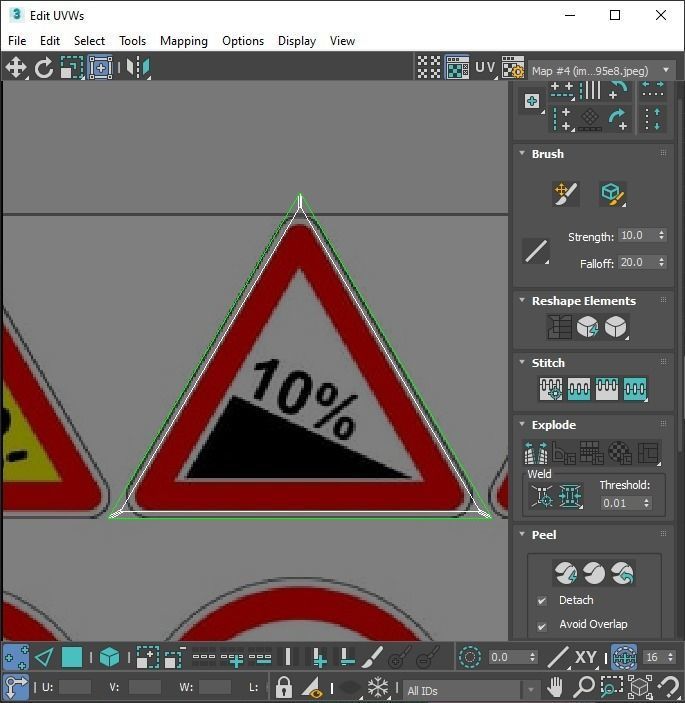Adjust the Falloff spinner arrows

(x=661, y=262)
